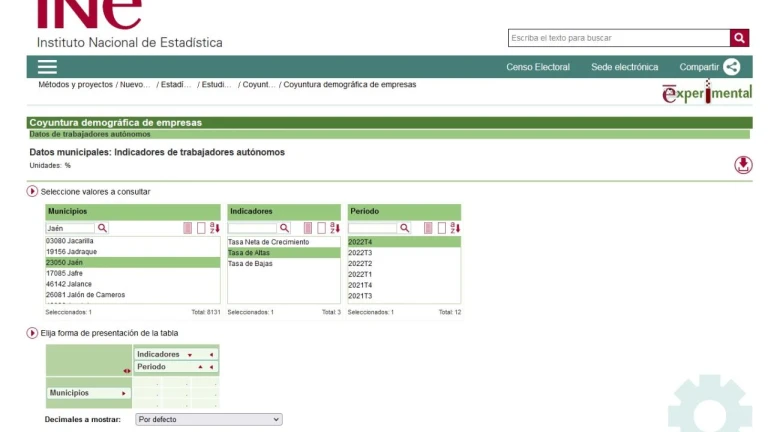The width and height of the screenshot is (768, 432).
Task: Sort the Periodo list alphabetically
Action: pos(455,228)
